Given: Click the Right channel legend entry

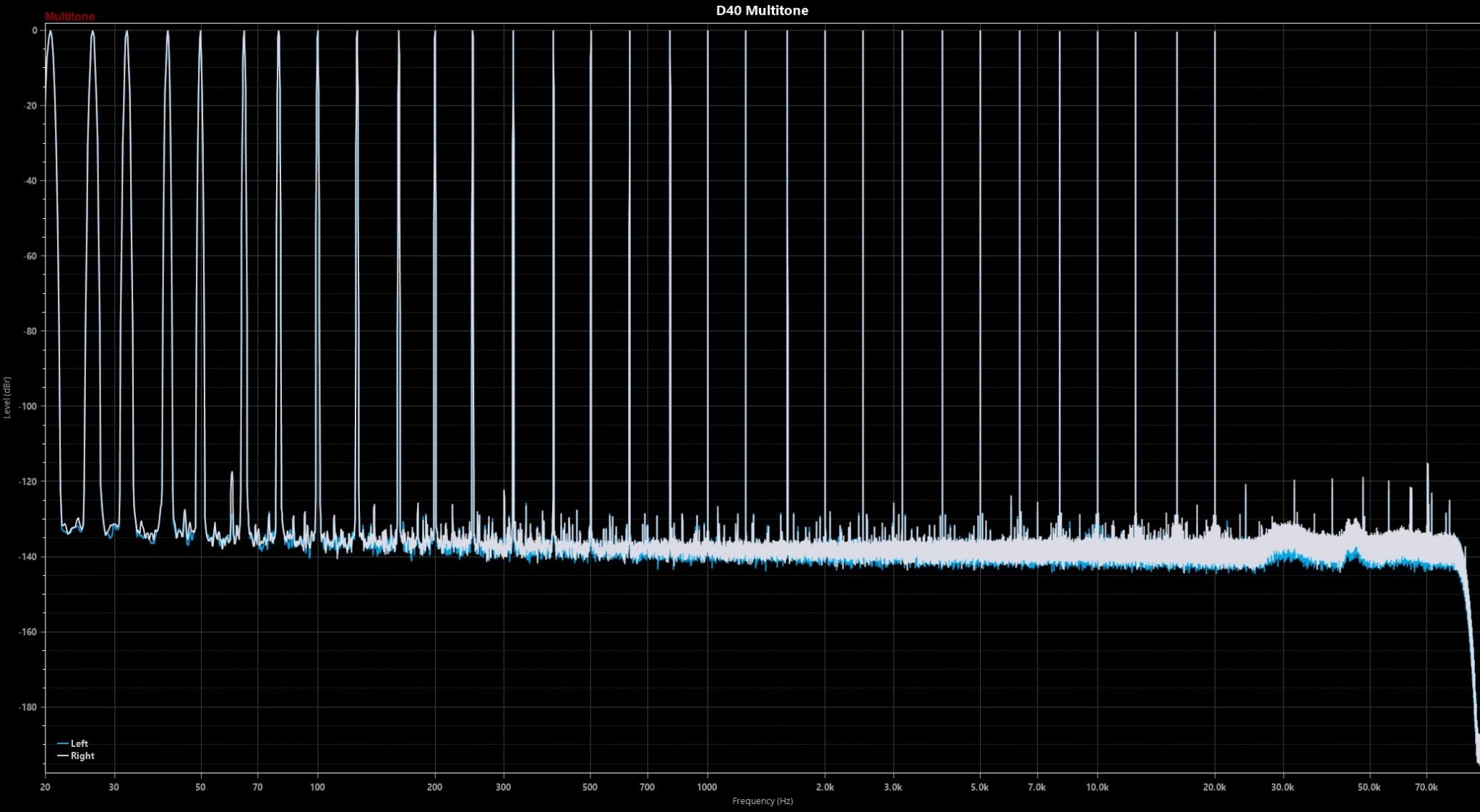Looking at the screenshot, I should pyautogui.click(x=76, y=756).
